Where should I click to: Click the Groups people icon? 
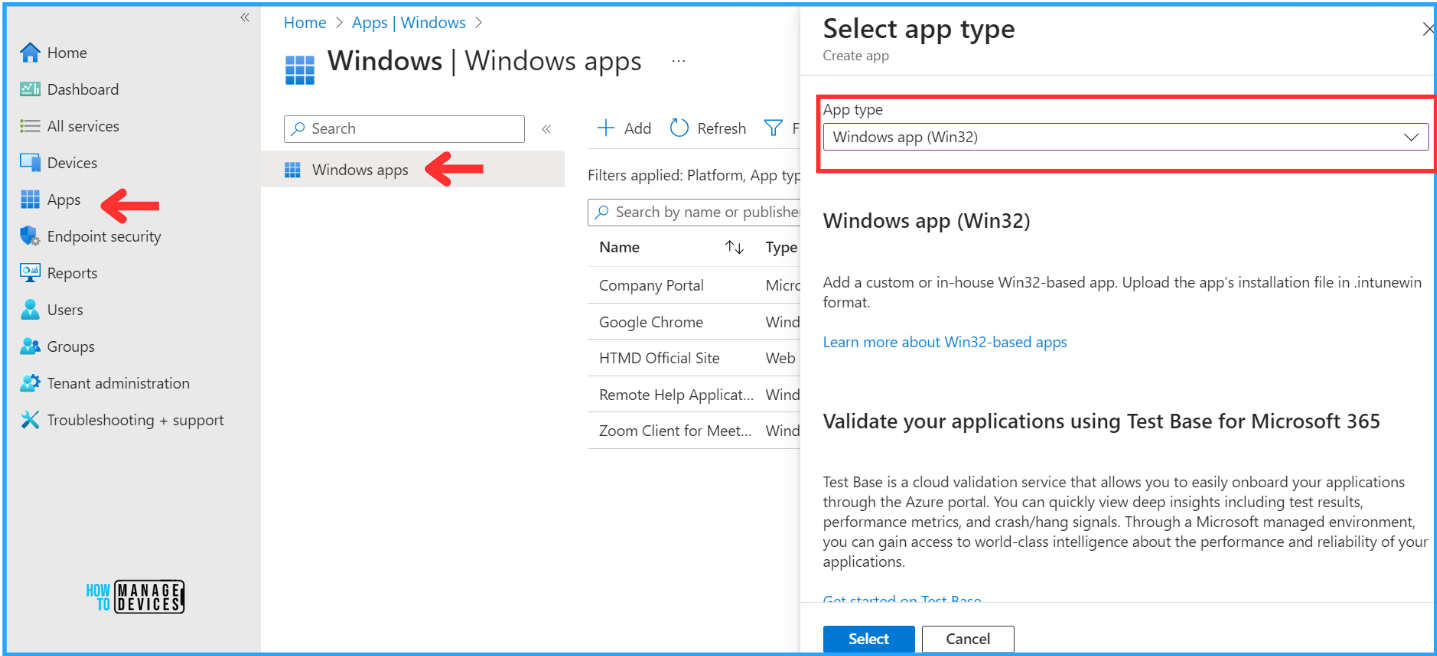coord(30,347)
